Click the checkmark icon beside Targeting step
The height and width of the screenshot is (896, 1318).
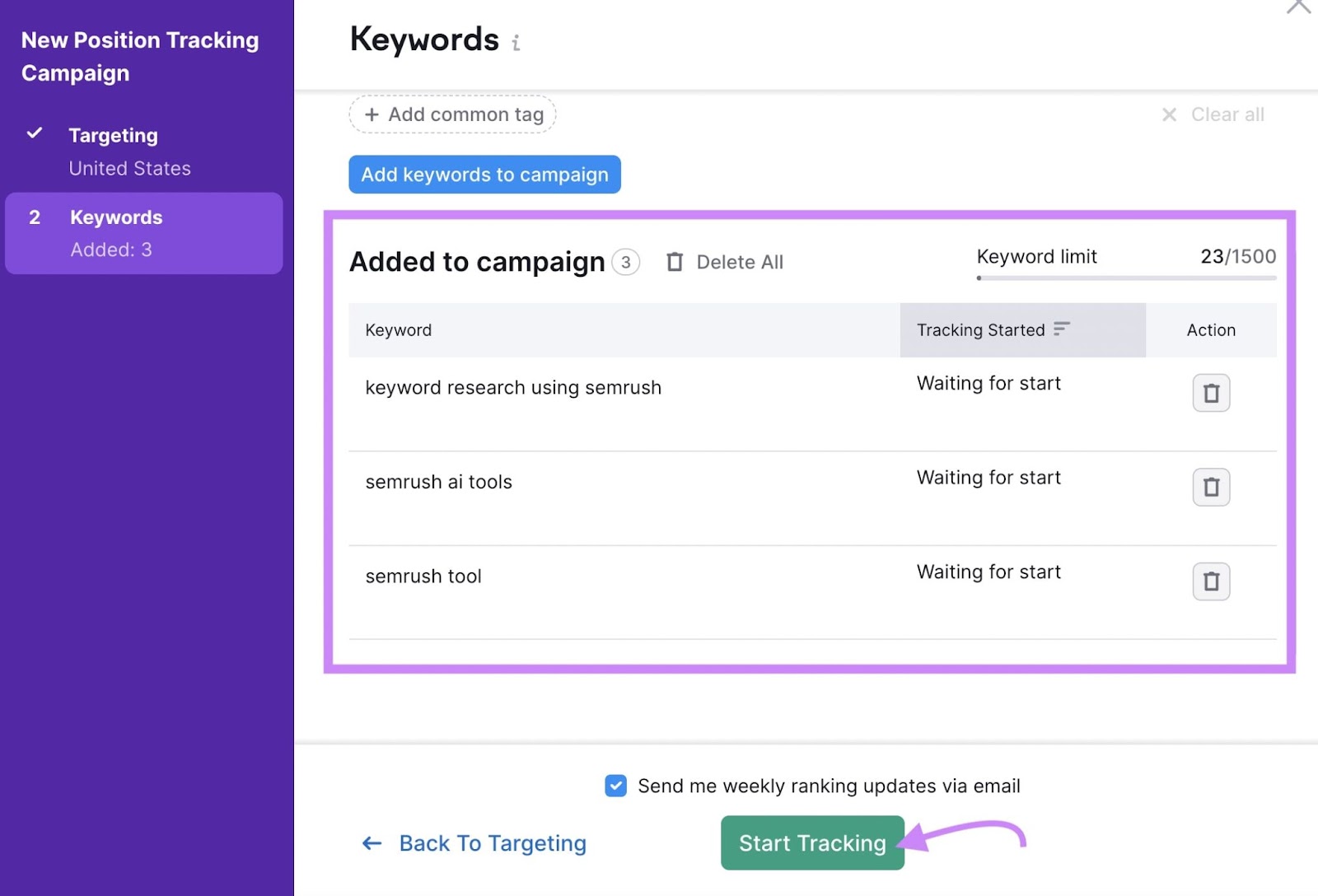tap(35, 133)
